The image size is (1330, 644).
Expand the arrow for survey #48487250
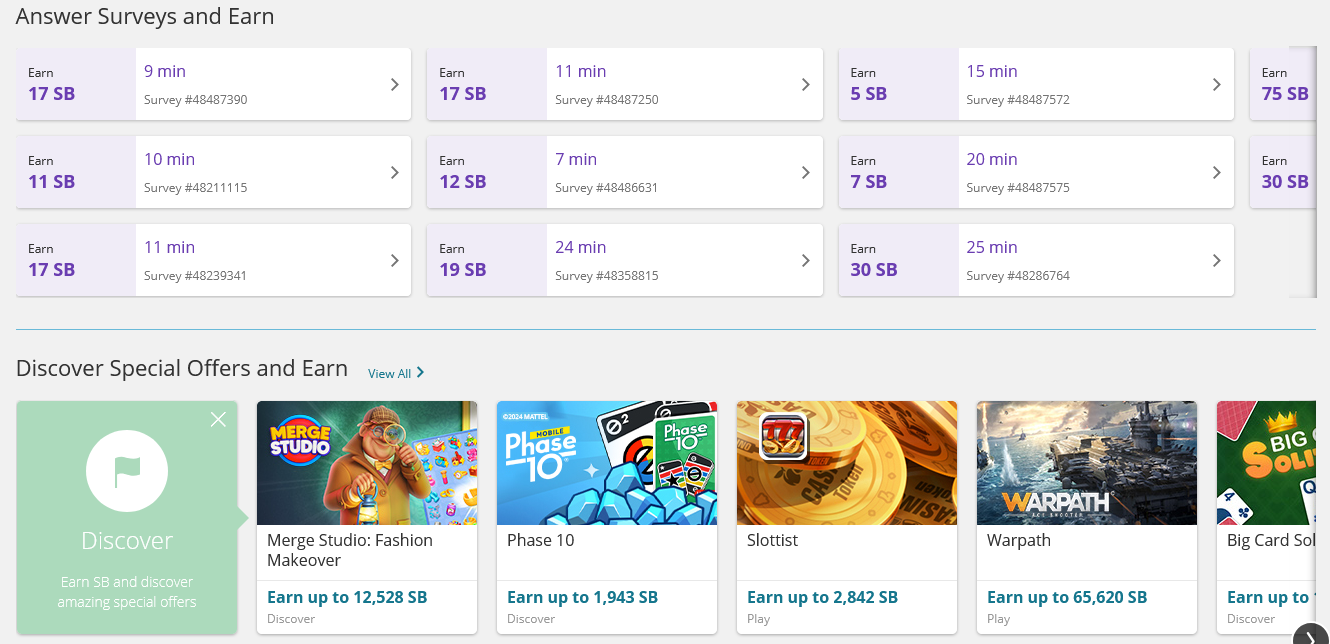coord(805,85)
